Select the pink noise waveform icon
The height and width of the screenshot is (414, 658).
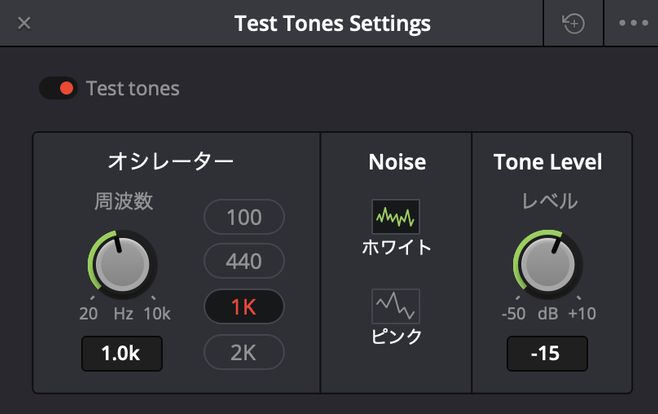coord(395,306)
